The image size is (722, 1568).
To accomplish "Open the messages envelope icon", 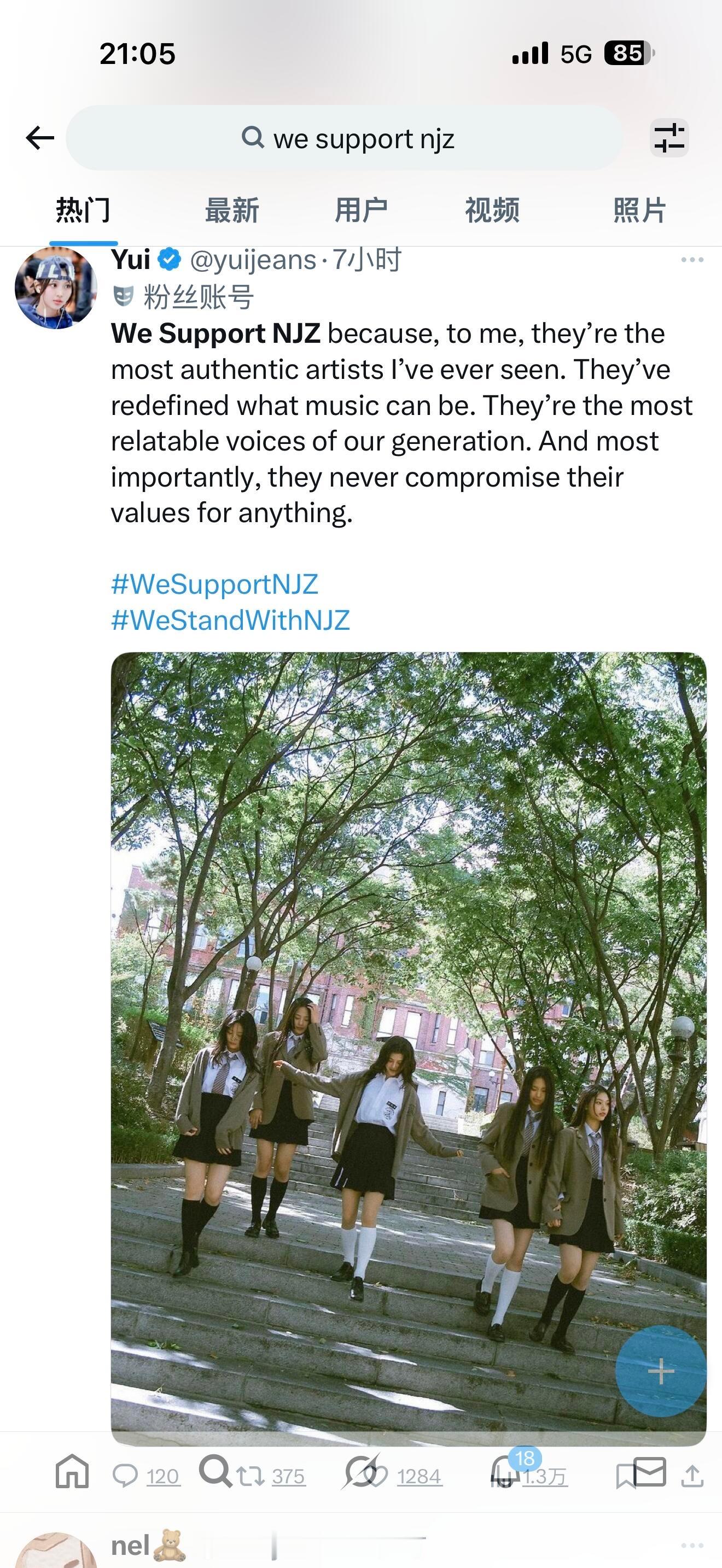I will tap(649, 1471).
